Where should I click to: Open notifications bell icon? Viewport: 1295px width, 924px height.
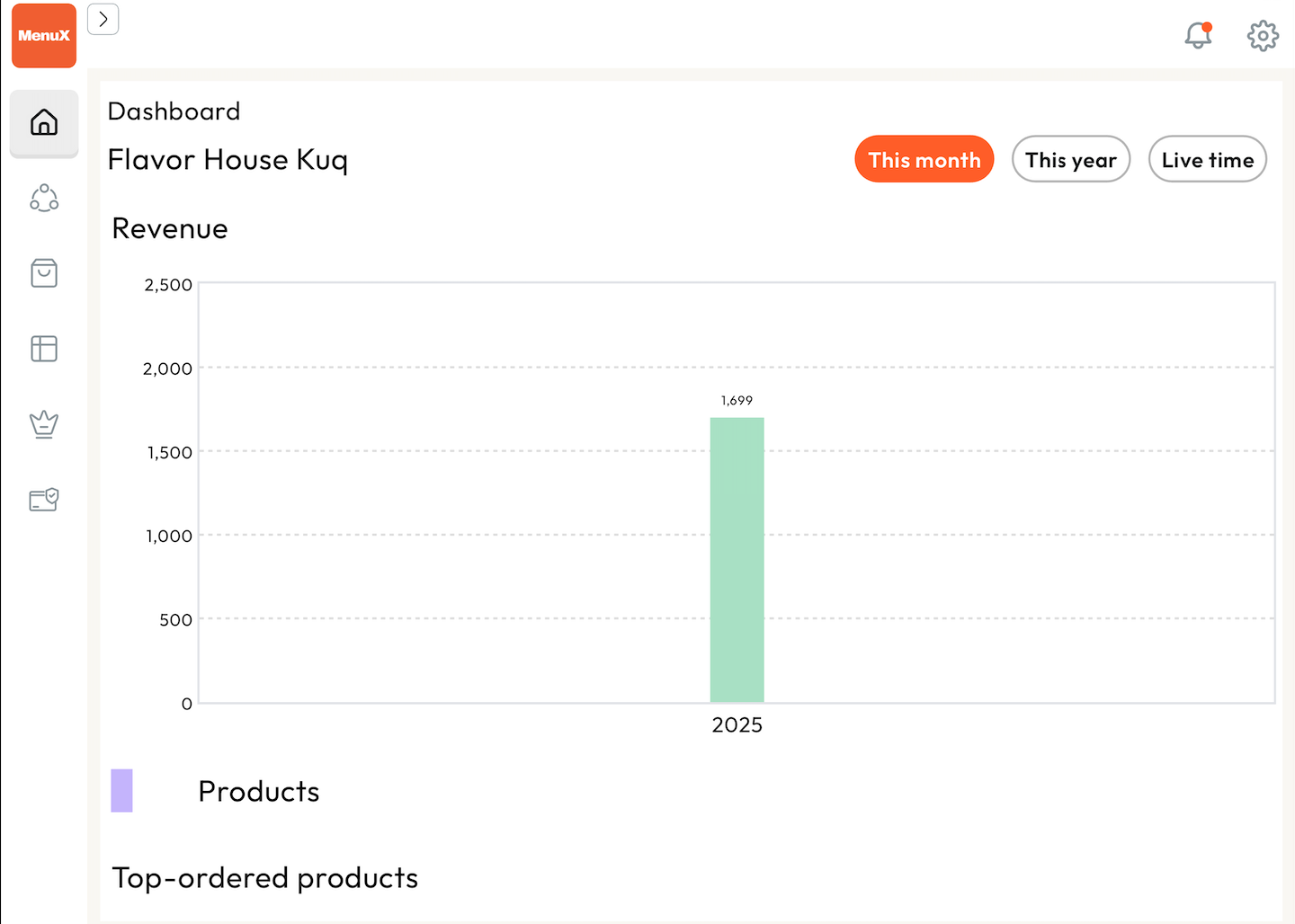1198,36
